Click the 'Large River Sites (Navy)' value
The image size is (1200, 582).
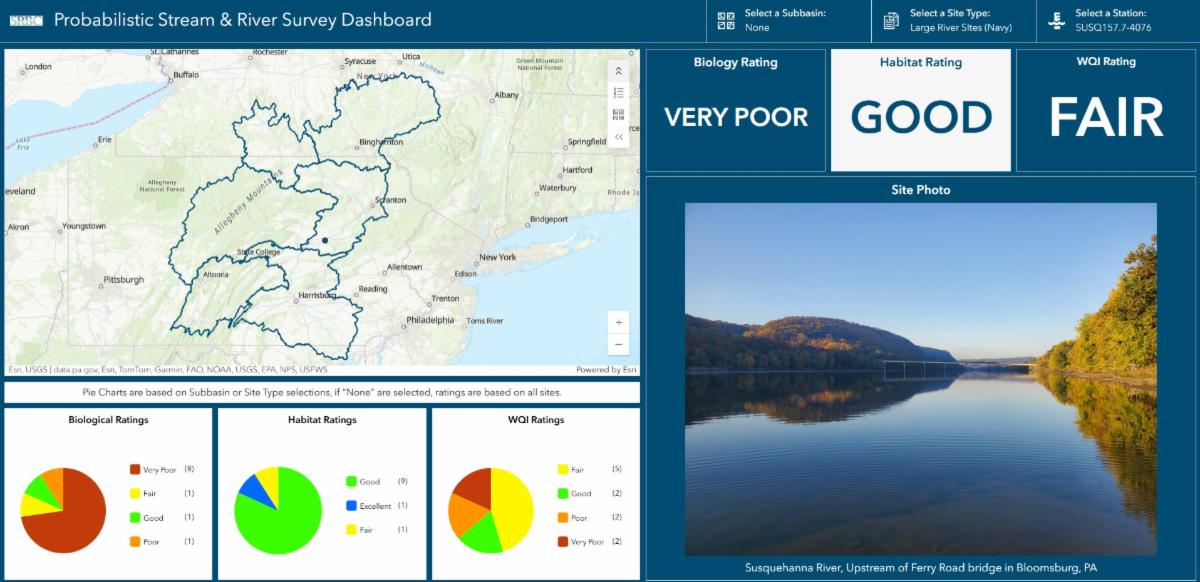pyautogui.click(x=961, y=28)
